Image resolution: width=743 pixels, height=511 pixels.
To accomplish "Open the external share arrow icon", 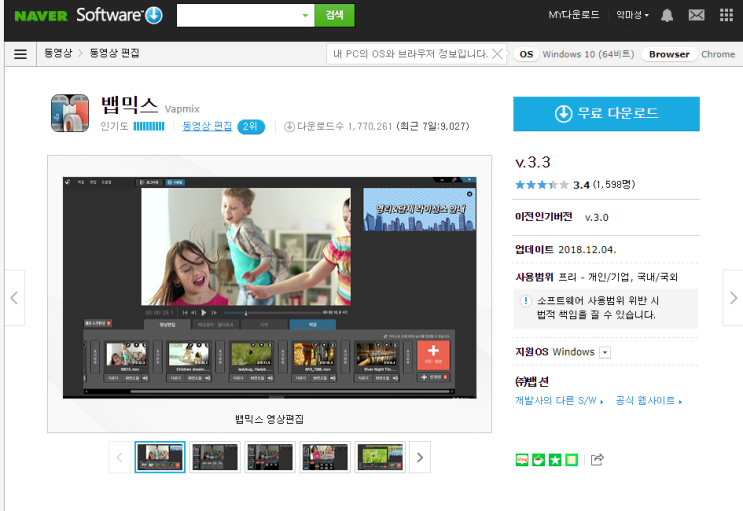I will (x=597, y=459).
